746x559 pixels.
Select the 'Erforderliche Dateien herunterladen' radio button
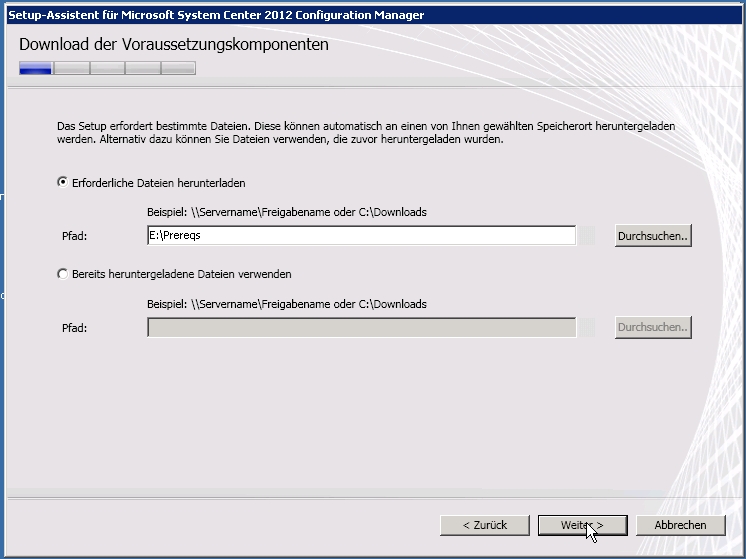(x=64, y=183)
